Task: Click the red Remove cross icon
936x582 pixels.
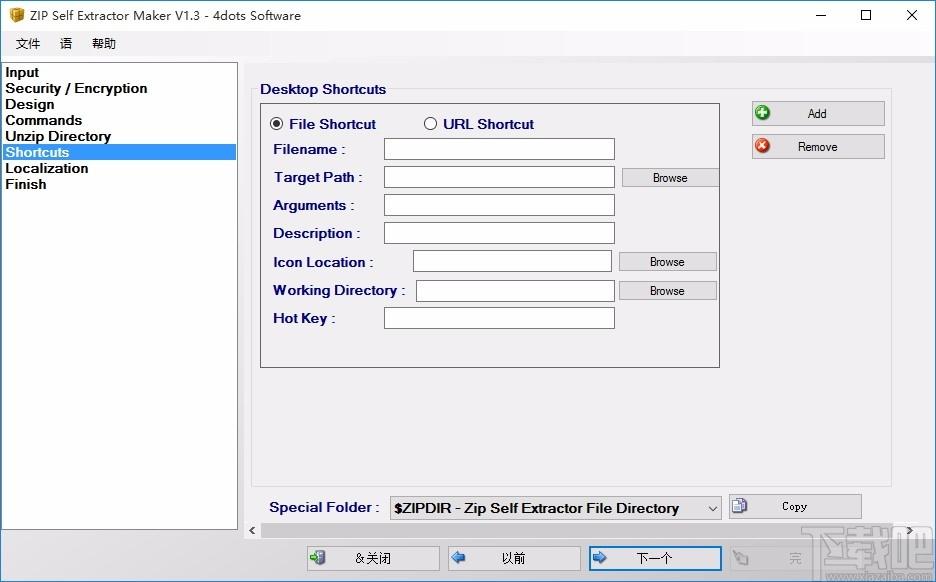Action: pyautogui.click(x=762, y=146)
